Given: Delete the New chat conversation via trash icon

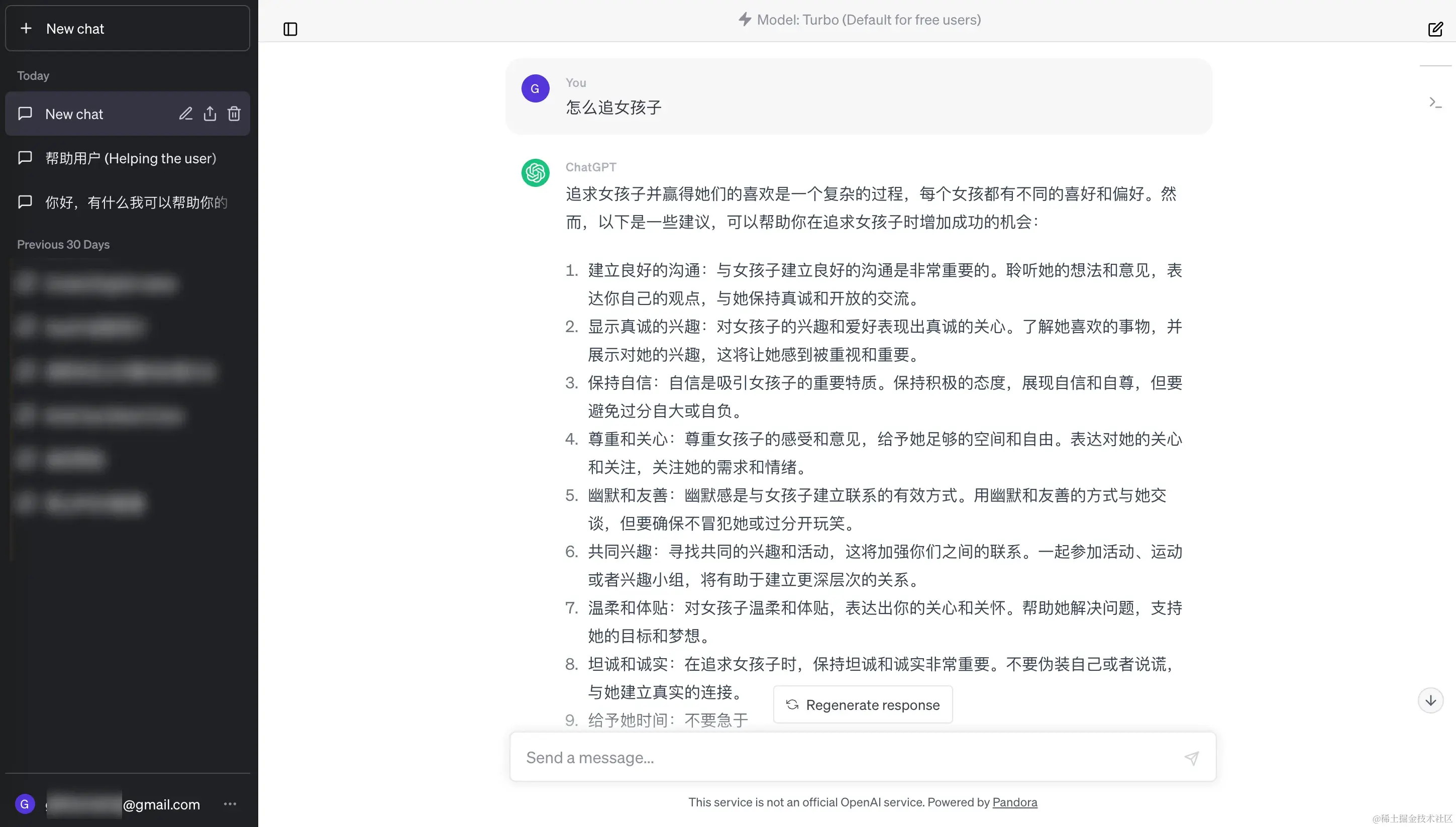Looking at the screenshot, I should click(x=234, y=114).
